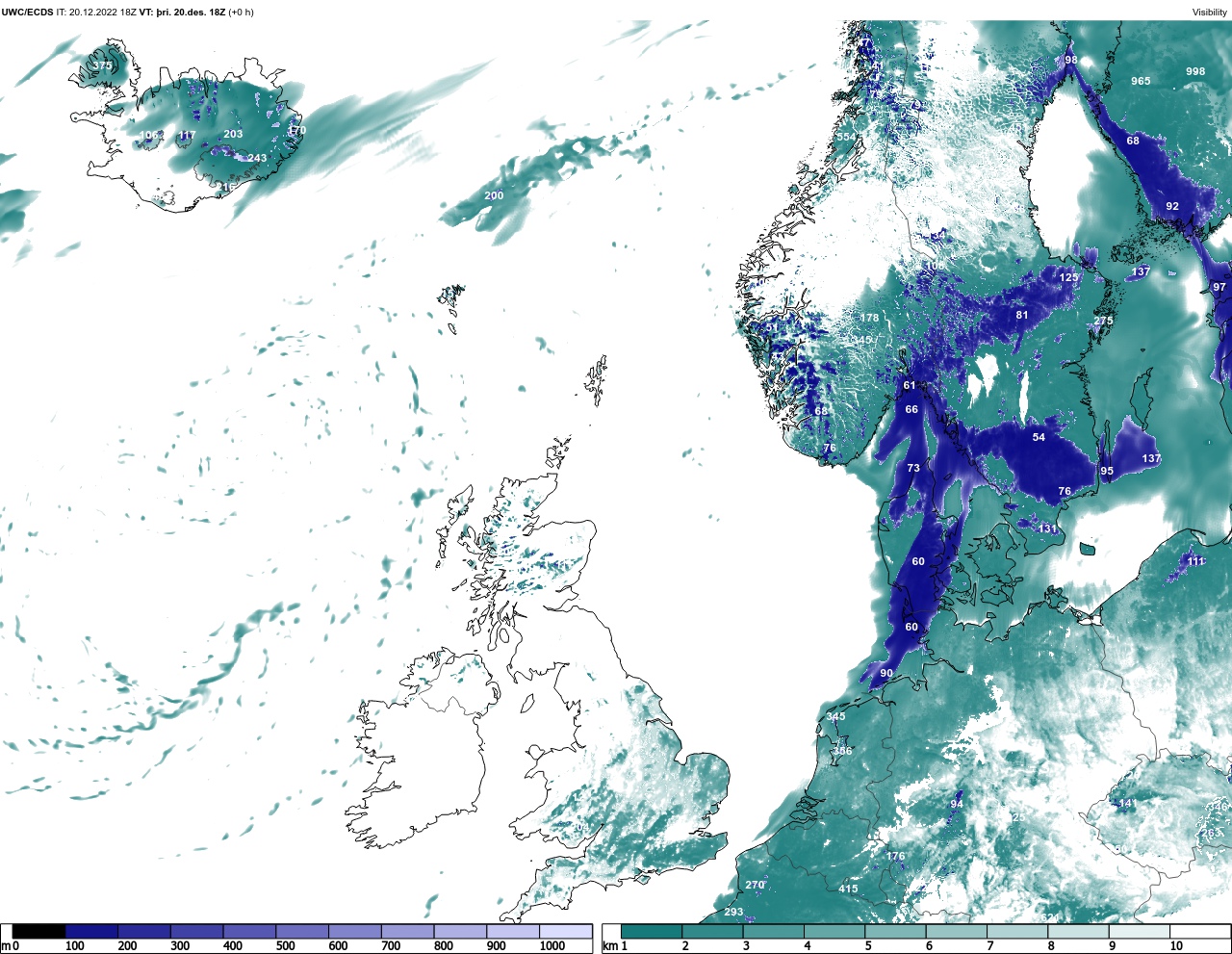Viewport: 1232px width, 954px height.
Task: Select the 800–900 m lavender legend swatch
Action: click(x=460, y=931)
